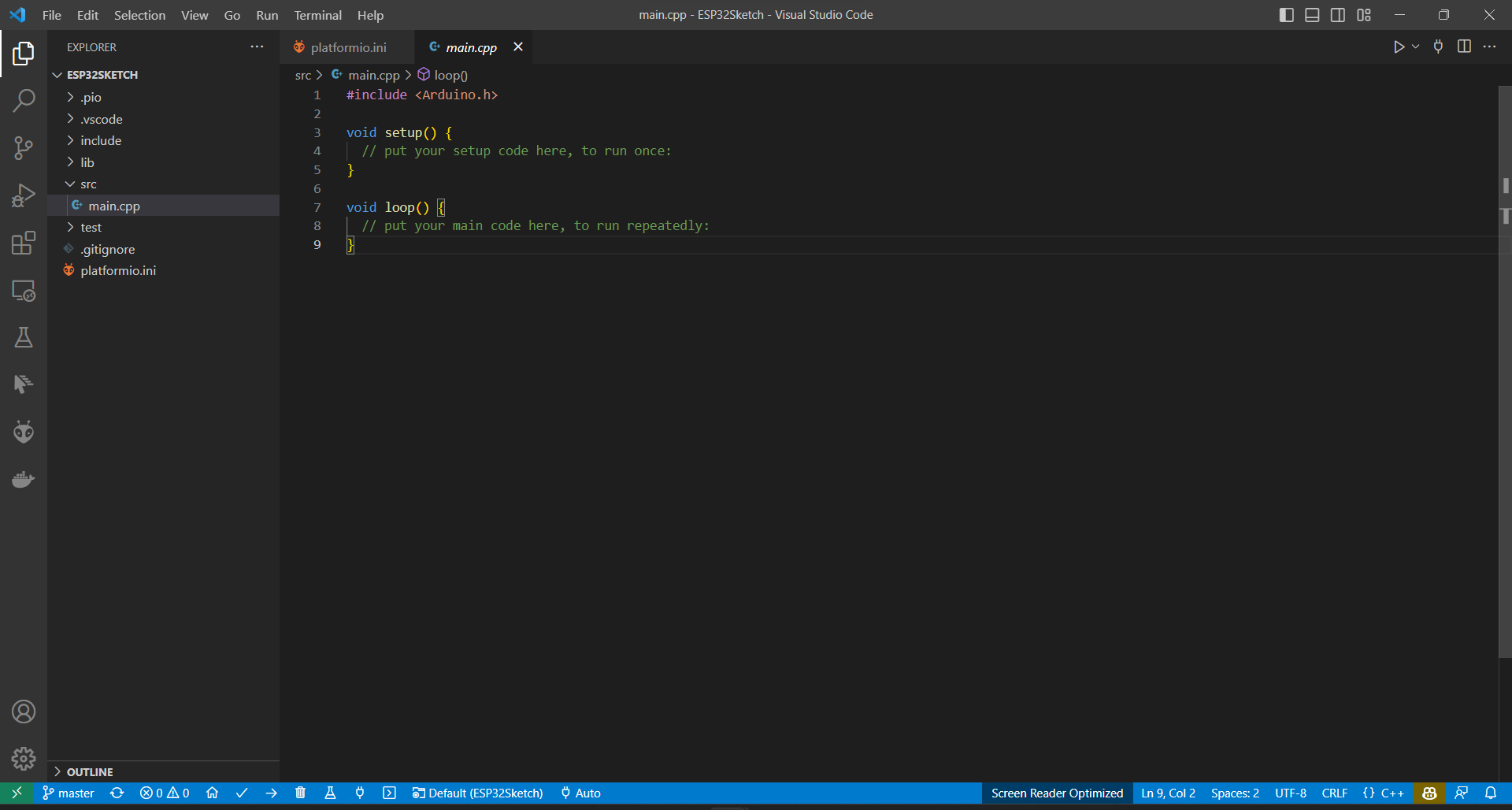Expand the lib folder
This screenshot has width=1512, height=810.
[x=163, y=162]
